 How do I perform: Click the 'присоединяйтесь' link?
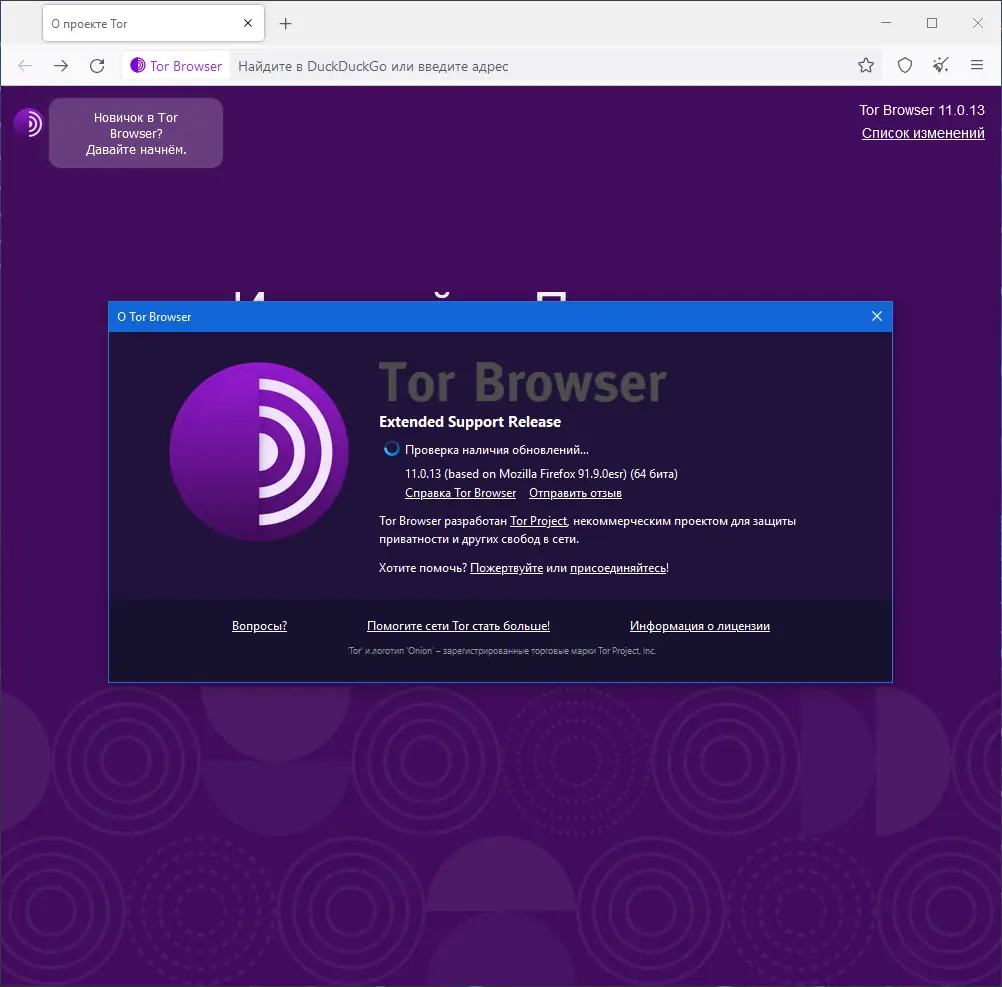(617, 568)
